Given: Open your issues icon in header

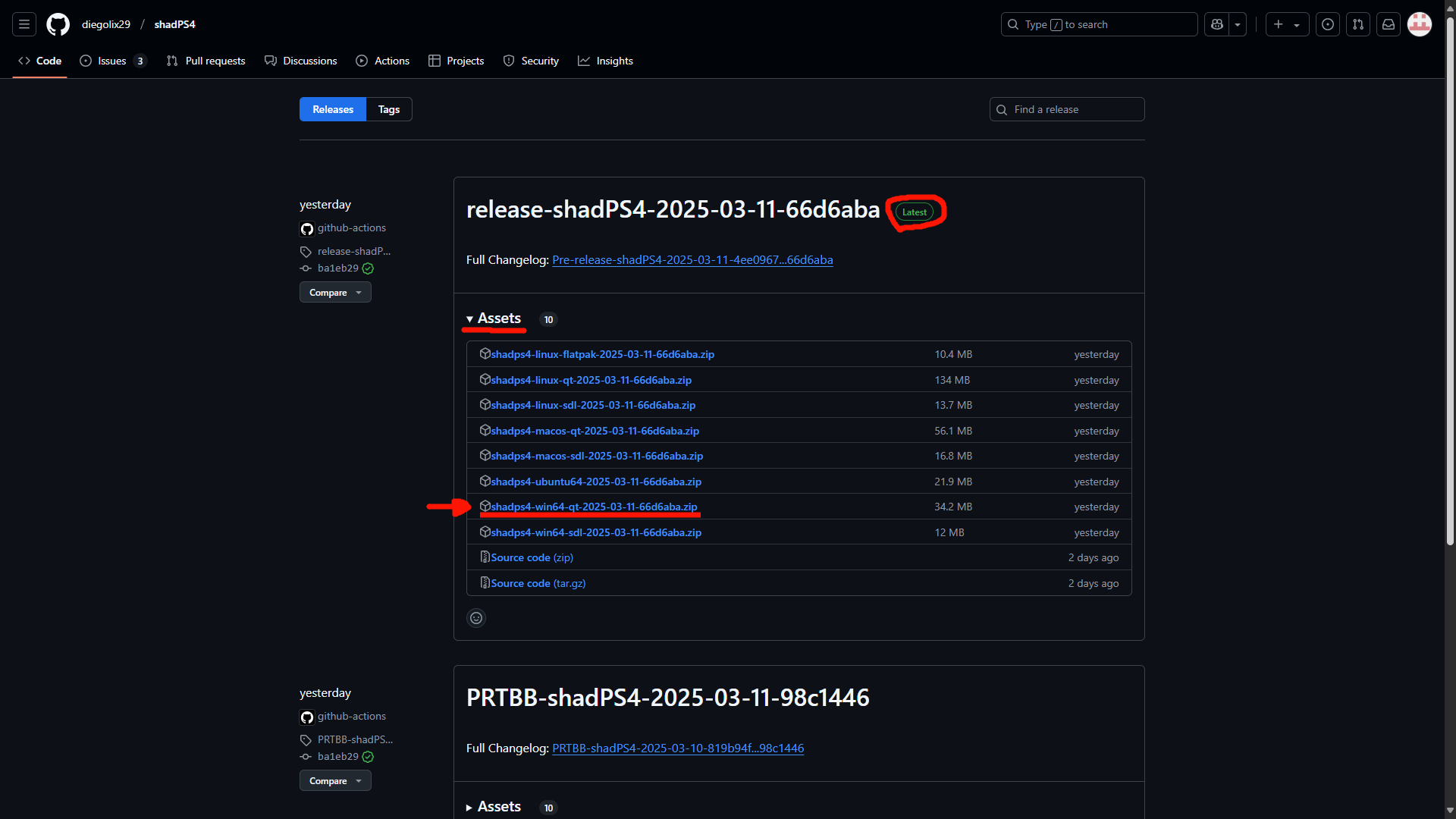Looking at the screenshot, I should (1328, 24).
